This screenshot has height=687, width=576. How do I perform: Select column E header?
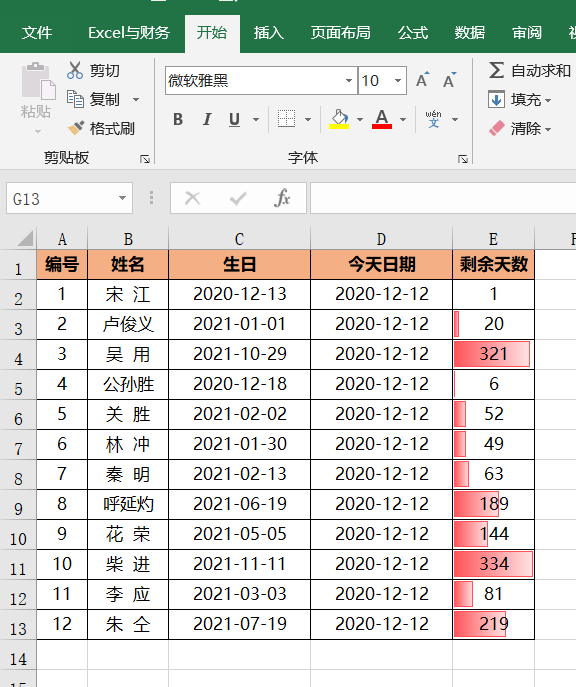[493, 239]
